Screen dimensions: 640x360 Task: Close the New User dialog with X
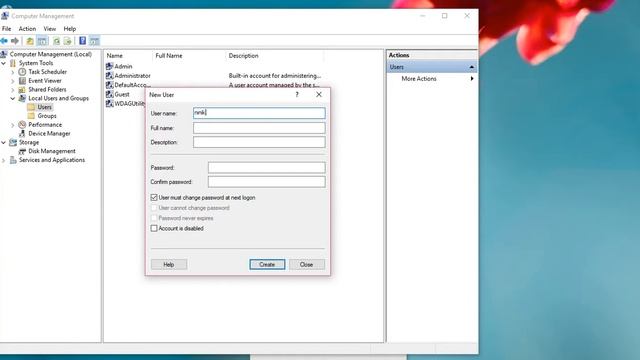coord(319,94)
